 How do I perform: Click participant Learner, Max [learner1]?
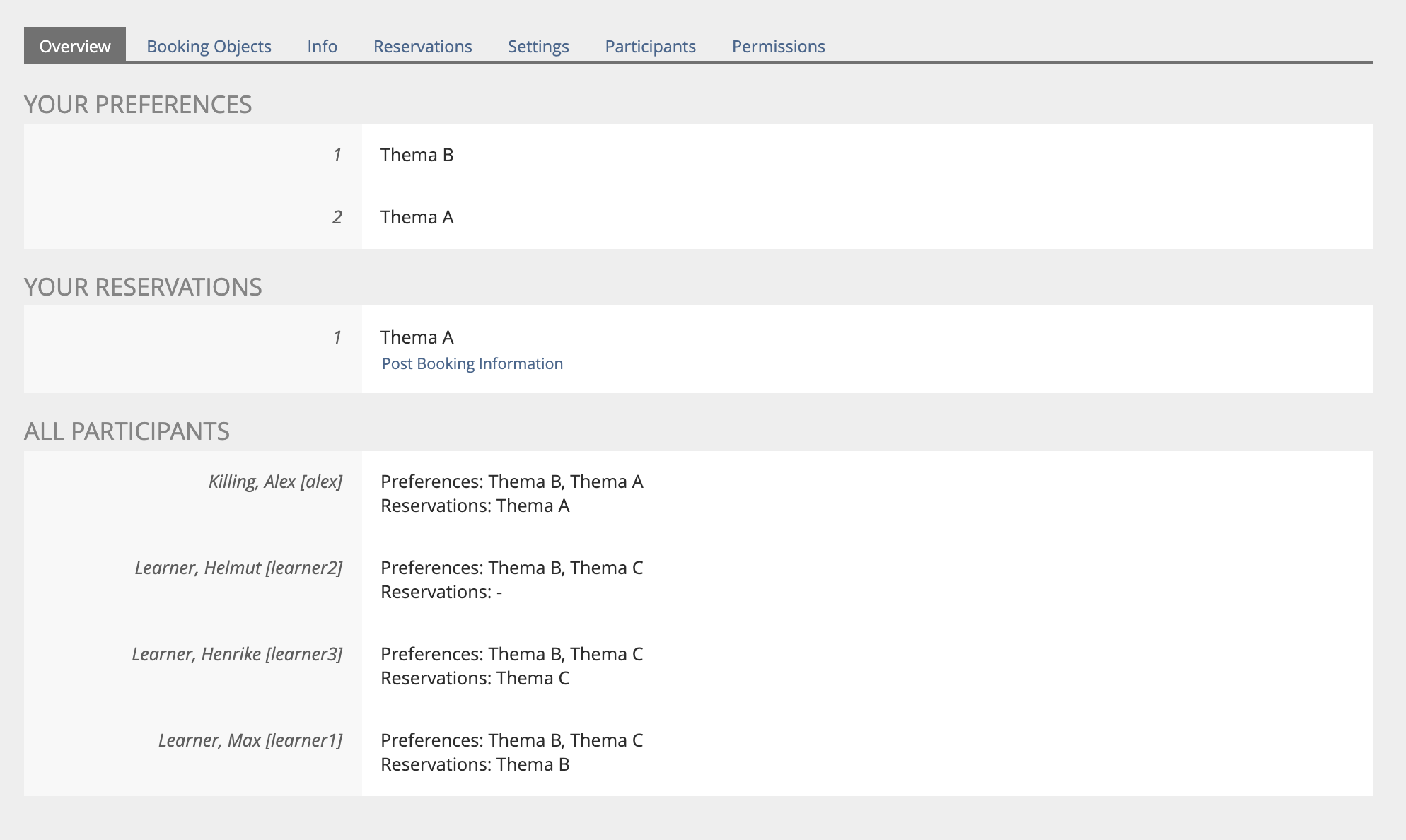tap(250, 740)
